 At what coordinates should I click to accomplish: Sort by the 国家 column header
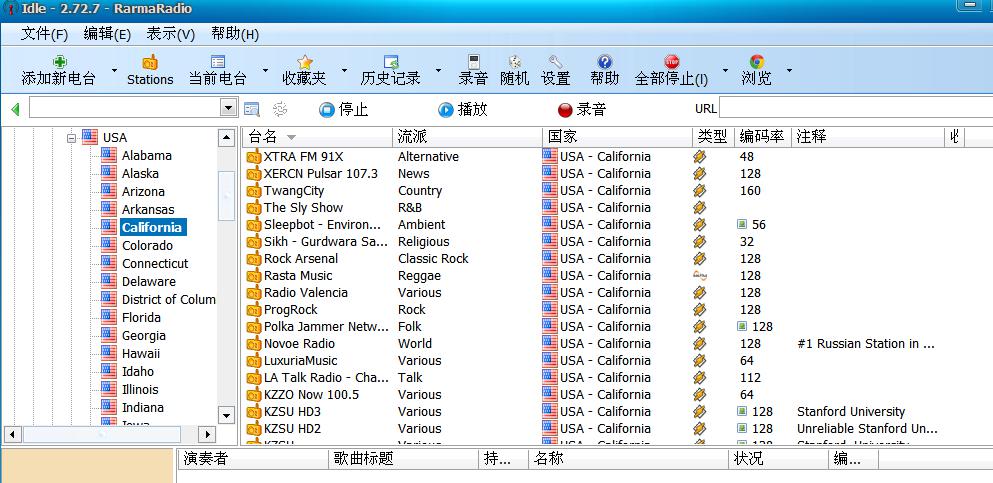pos(617,137)
